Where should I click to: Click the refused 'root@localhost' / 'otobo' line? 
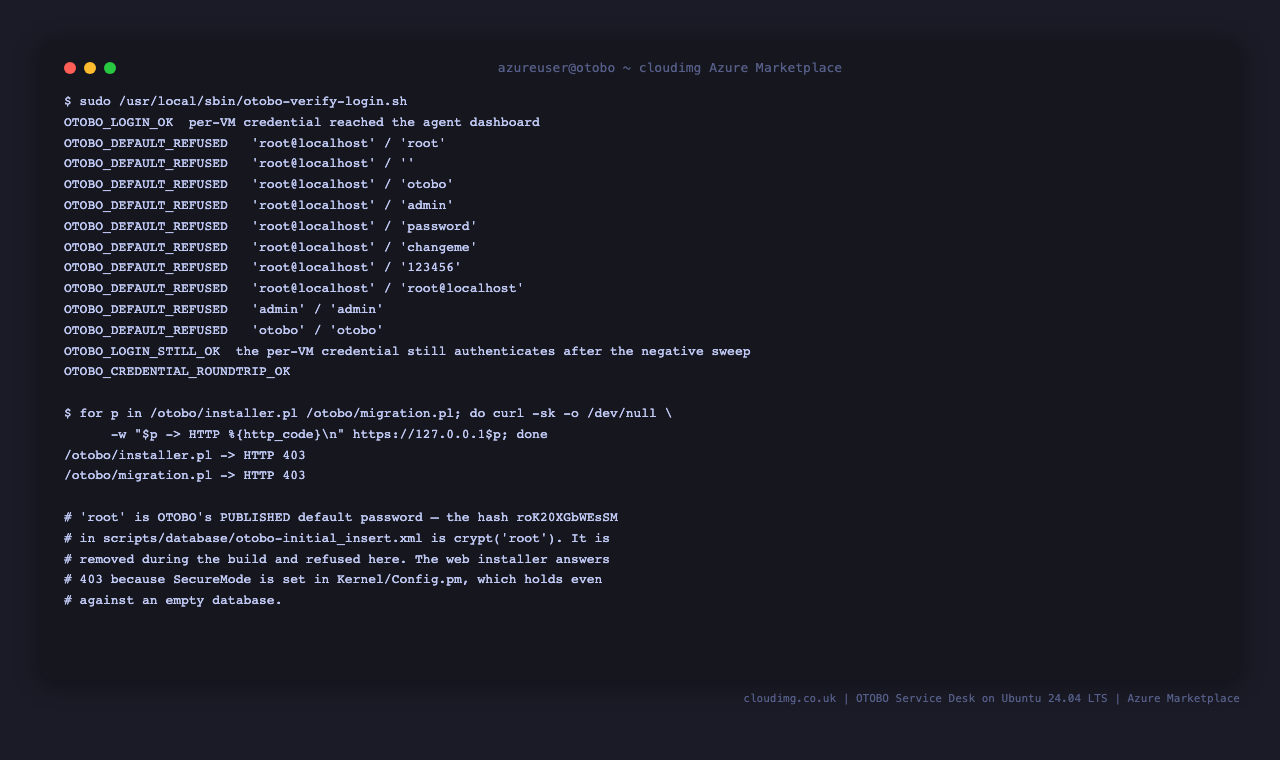tap(259, 184)
